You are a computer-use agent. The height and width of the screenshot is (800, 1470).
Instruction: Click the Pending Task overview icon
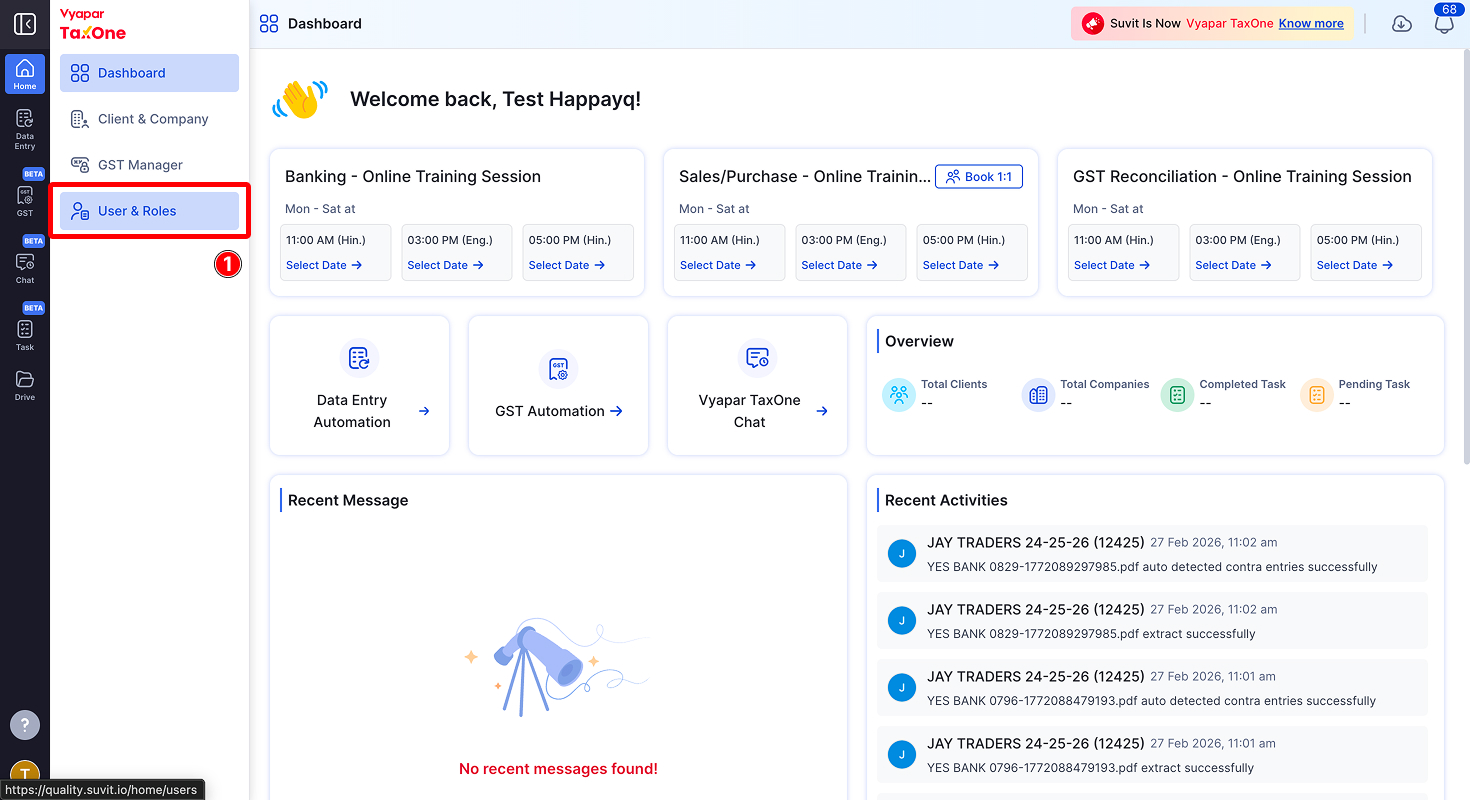click(x=1316, y=395)
